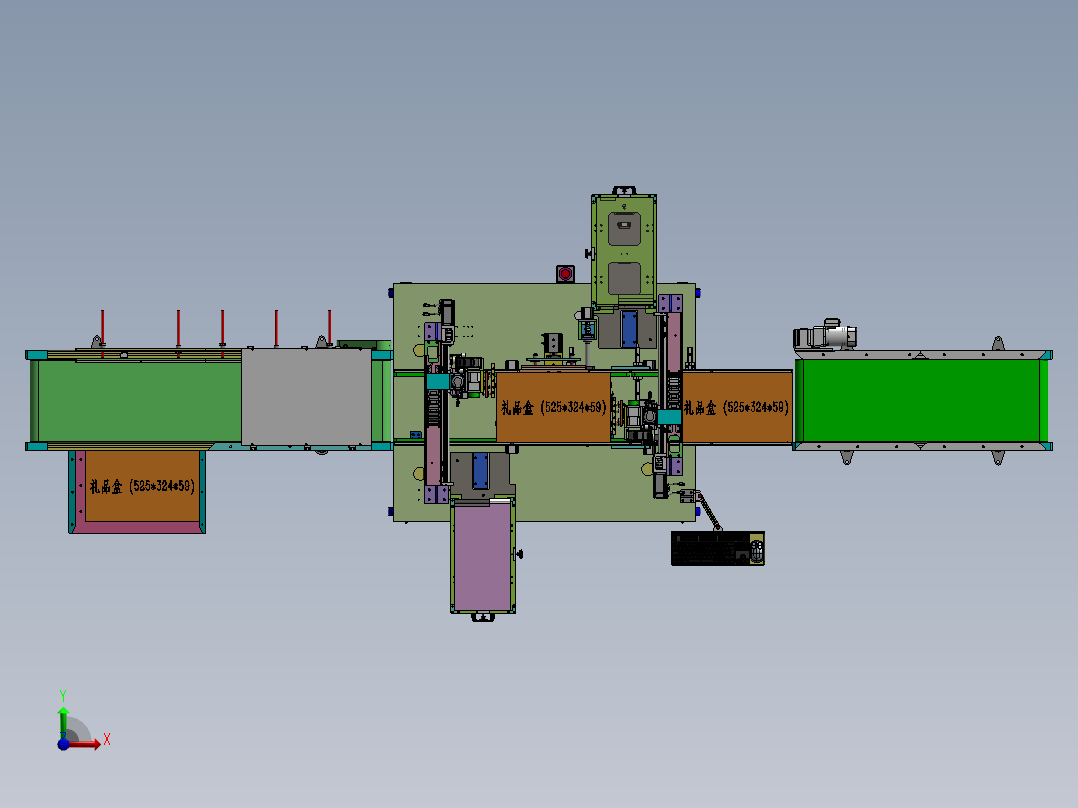The image size is (1078, 808).
Task: Select the handle atop the upper cabinet
Action: tap(624, 190)
